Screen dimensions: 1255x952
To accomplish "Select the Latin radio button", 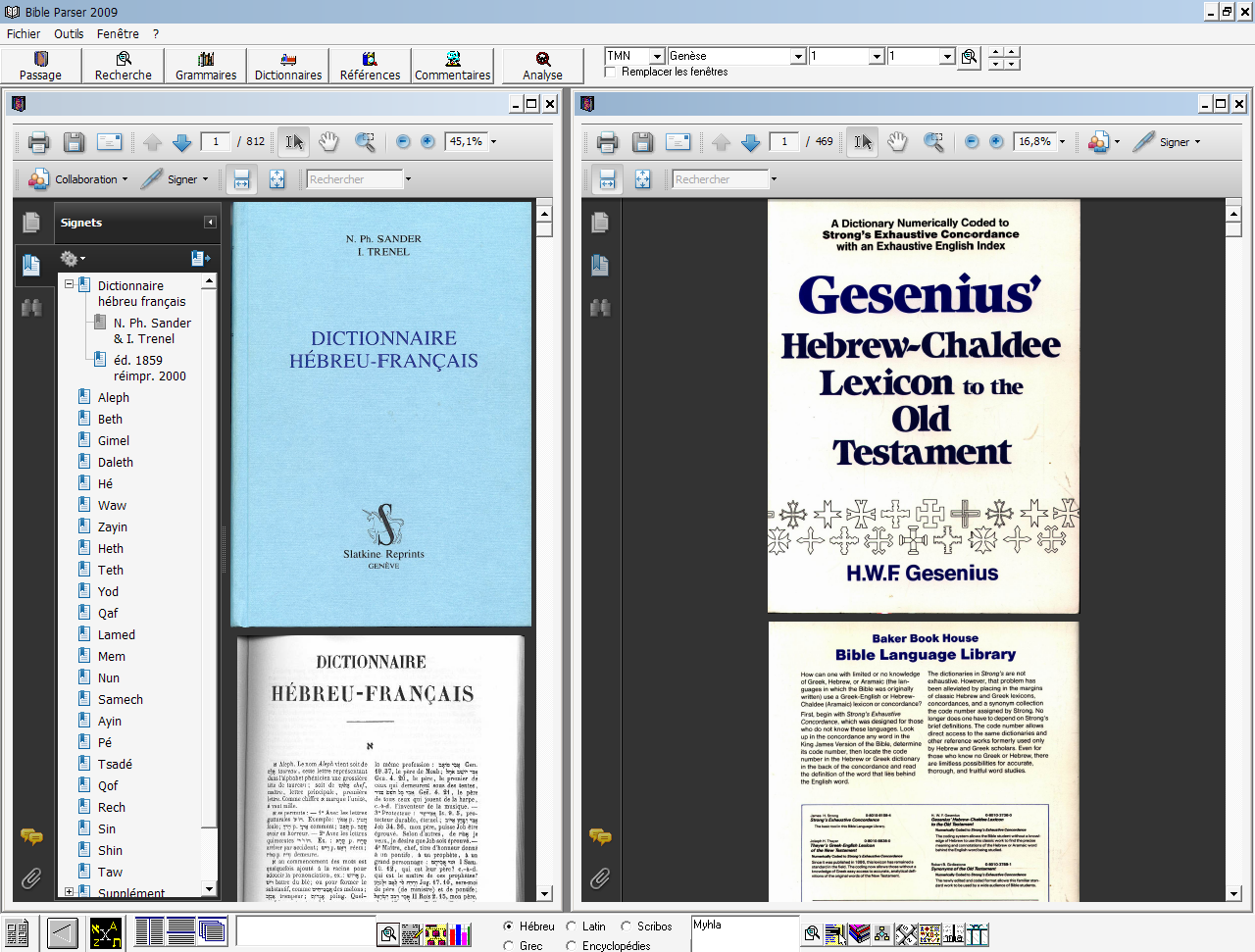I will (572, 926).
